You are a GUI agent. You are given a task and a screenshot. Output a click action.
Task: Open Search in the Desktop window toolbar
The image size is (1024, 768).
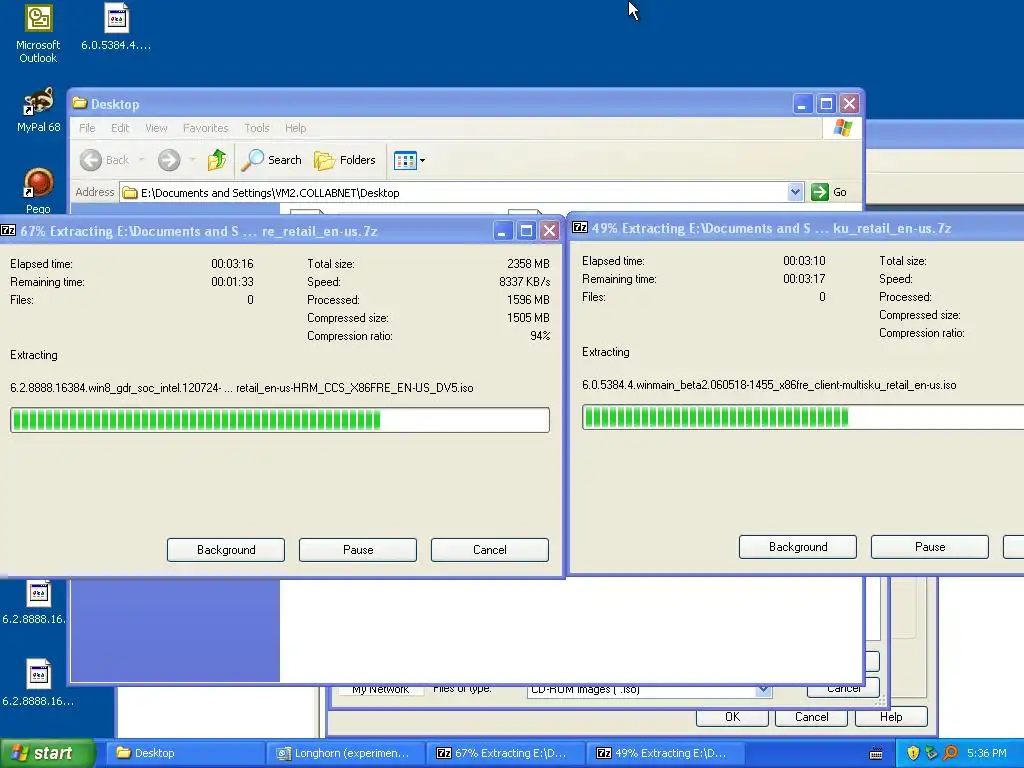271,160
